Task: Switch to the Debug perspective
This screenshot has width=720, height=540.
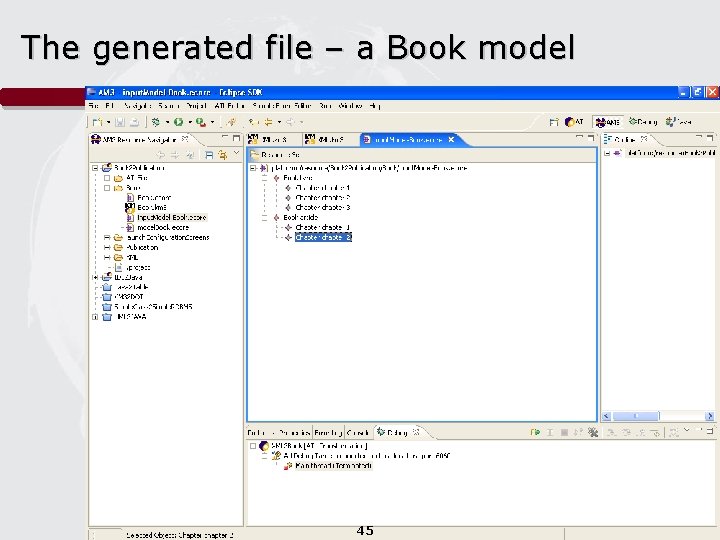Action: pos(643,122)
